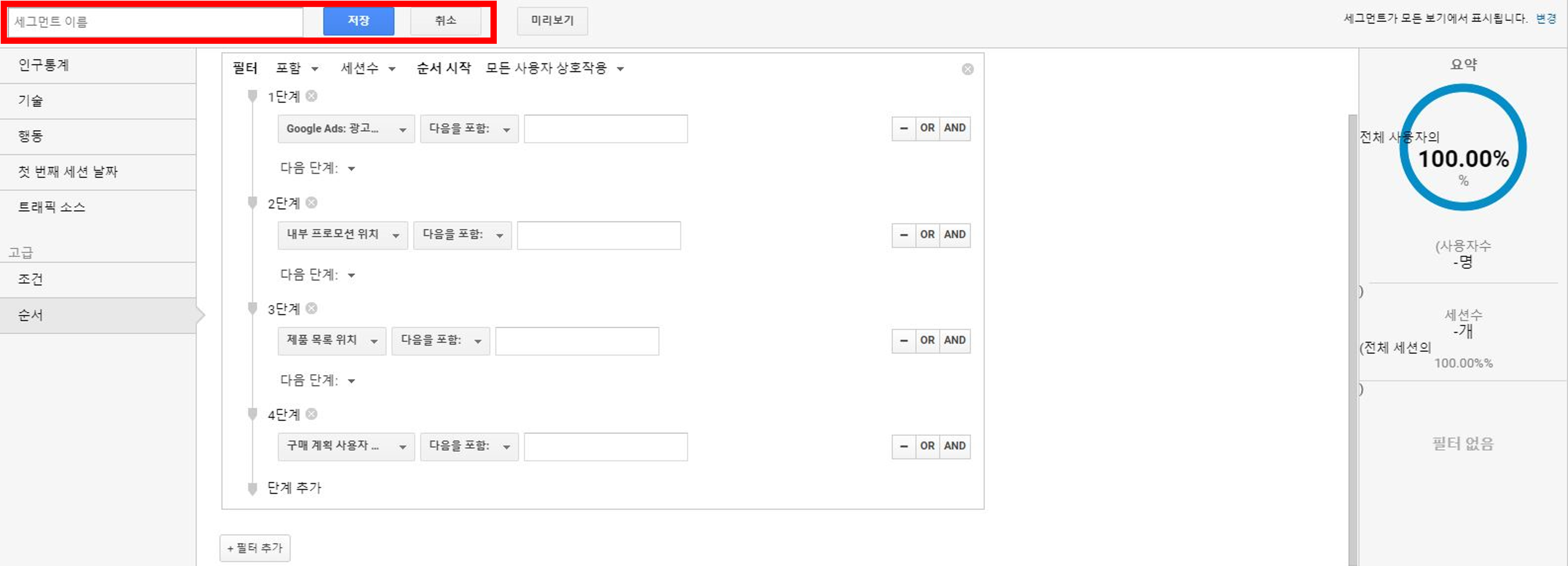1568x566 pixels.
Task: Focus step 1 value text field
Action: pos(606,129)
